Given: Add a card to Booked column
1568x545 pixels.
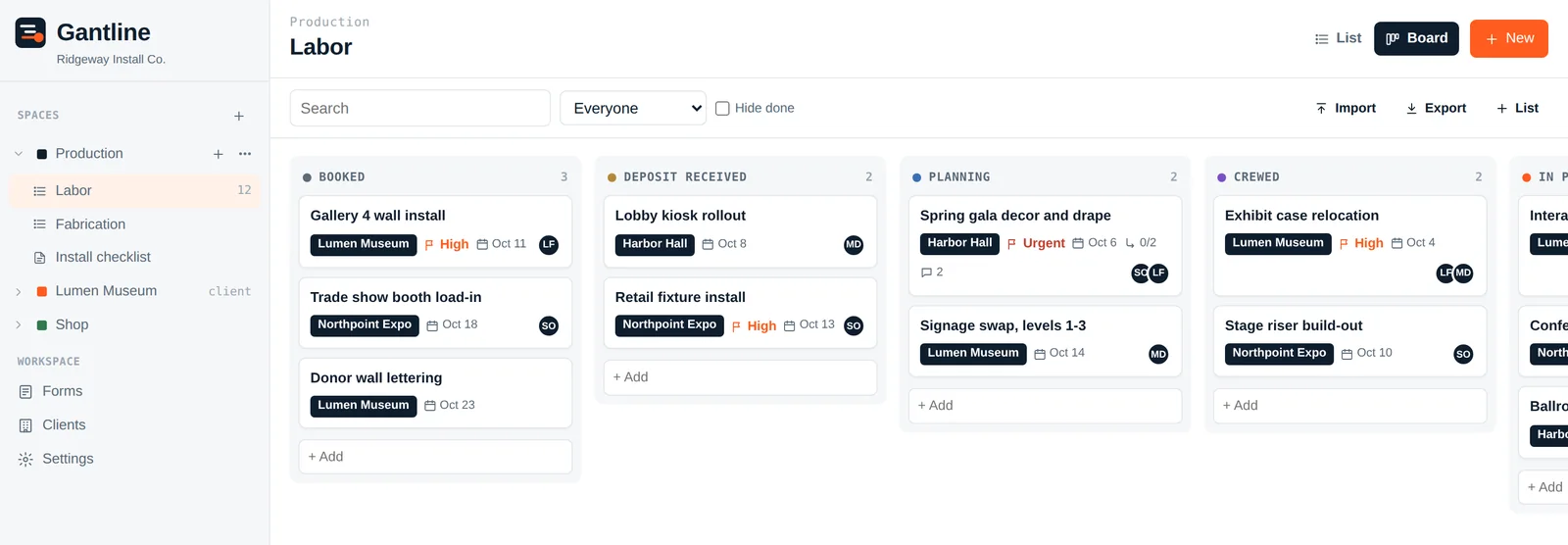Looking at the screenshot, I should (435, 457).
